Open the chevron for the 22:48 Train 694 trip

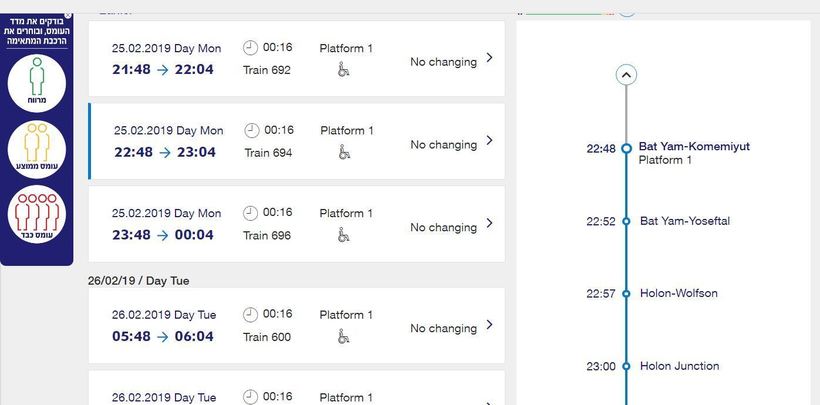(489, 141)
